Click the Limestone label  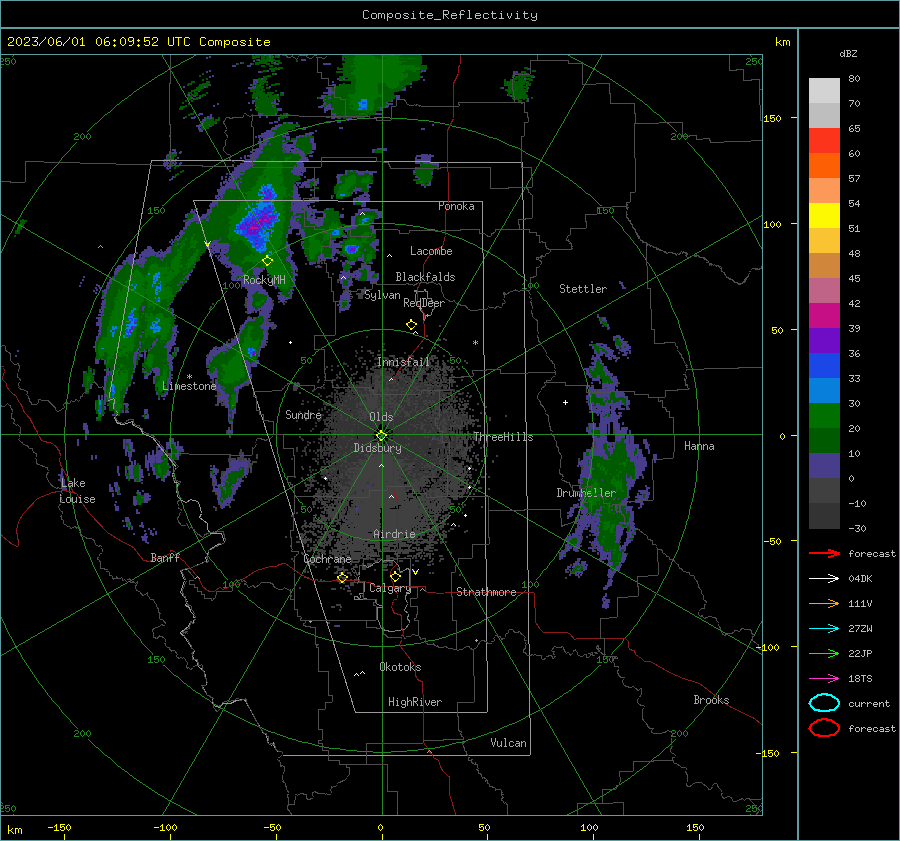coord(189,386)
